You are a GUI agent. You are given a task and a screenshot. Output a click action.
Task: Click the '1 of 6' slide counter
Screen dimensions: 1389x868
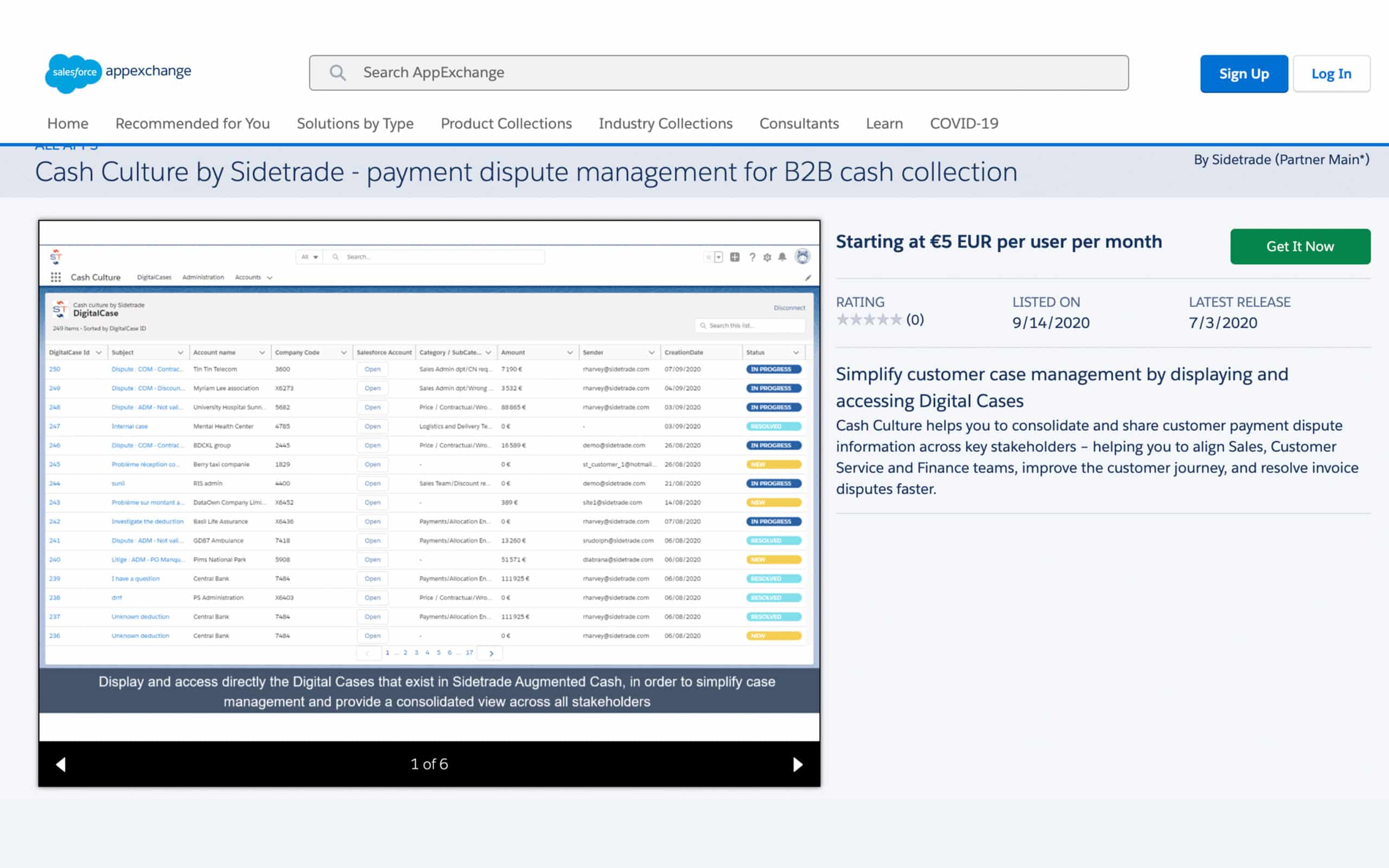click(429, 764)
